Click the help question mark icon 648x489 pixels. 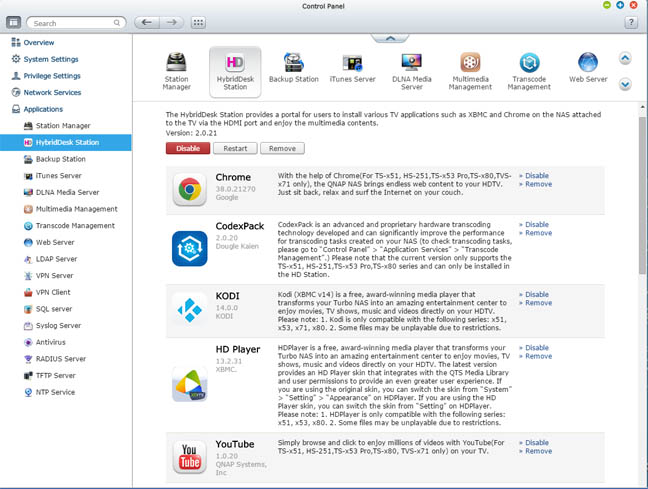[632, 22]
